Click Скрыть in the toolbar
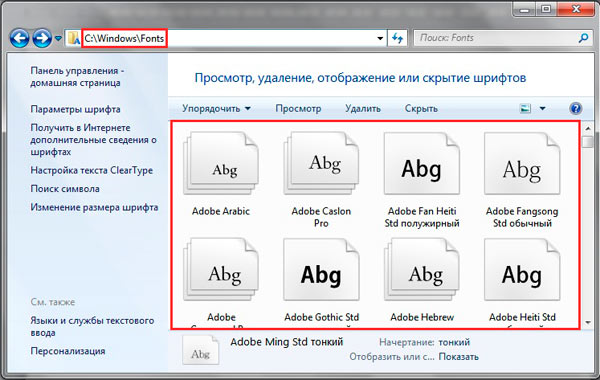 (421, 109)
